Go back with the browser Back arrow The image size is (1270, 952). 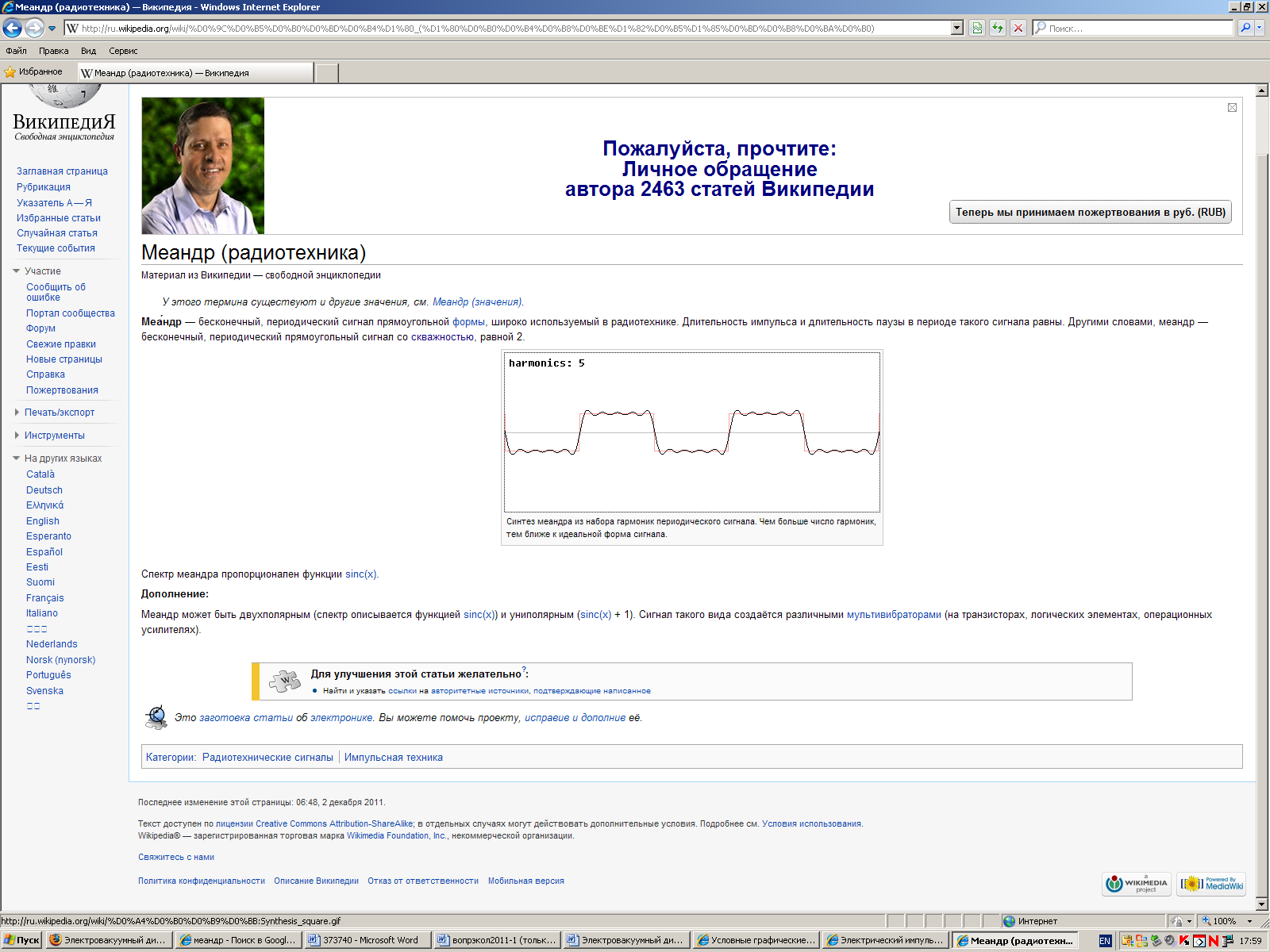(12, 28)
